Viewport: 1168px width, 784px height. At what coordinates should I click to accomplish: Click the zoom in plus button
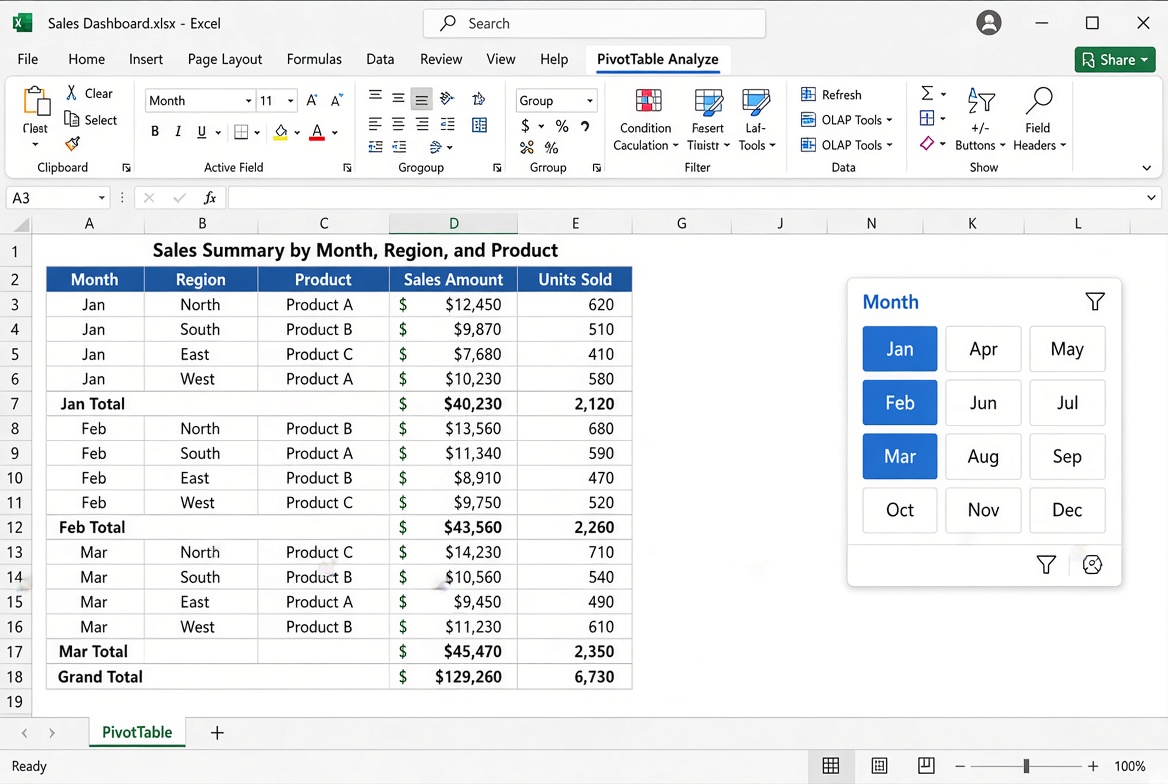pyautogui.click(x=1093, y=766)
